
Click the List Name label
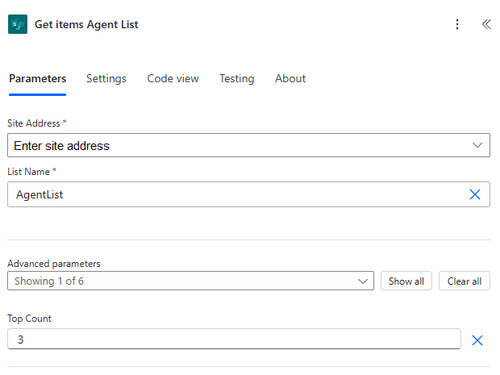(29, 172)
